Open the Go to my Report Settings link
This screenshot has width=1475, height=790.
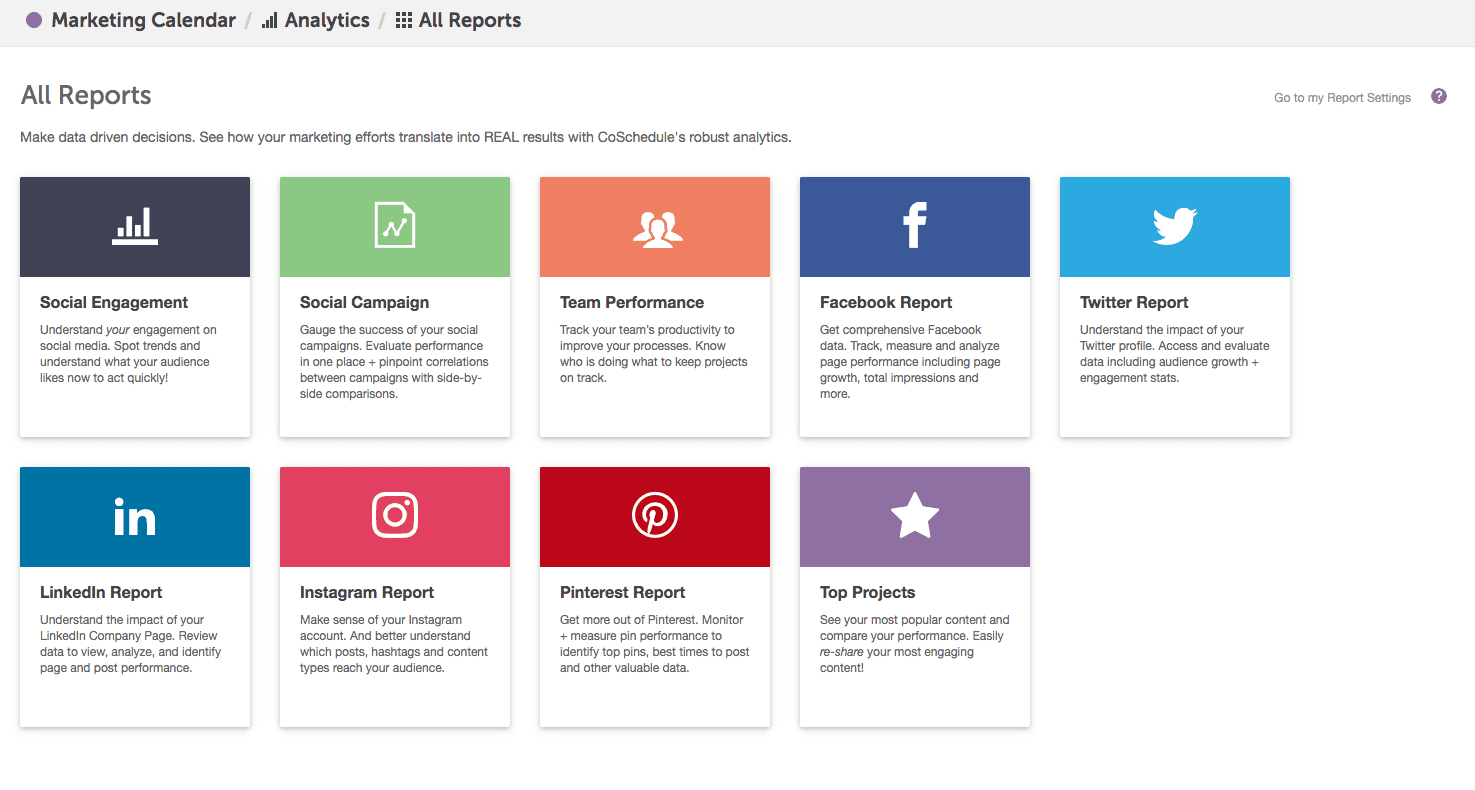click(x=1342, y=98)
